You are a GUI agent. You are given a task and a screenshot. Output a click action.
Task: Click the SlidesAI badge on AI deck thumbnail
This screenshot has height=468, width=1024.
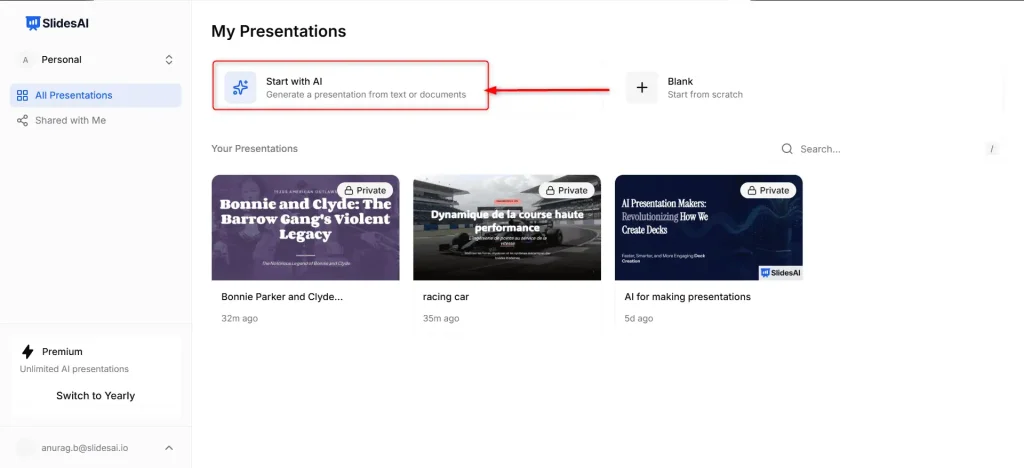pos(780,273)
